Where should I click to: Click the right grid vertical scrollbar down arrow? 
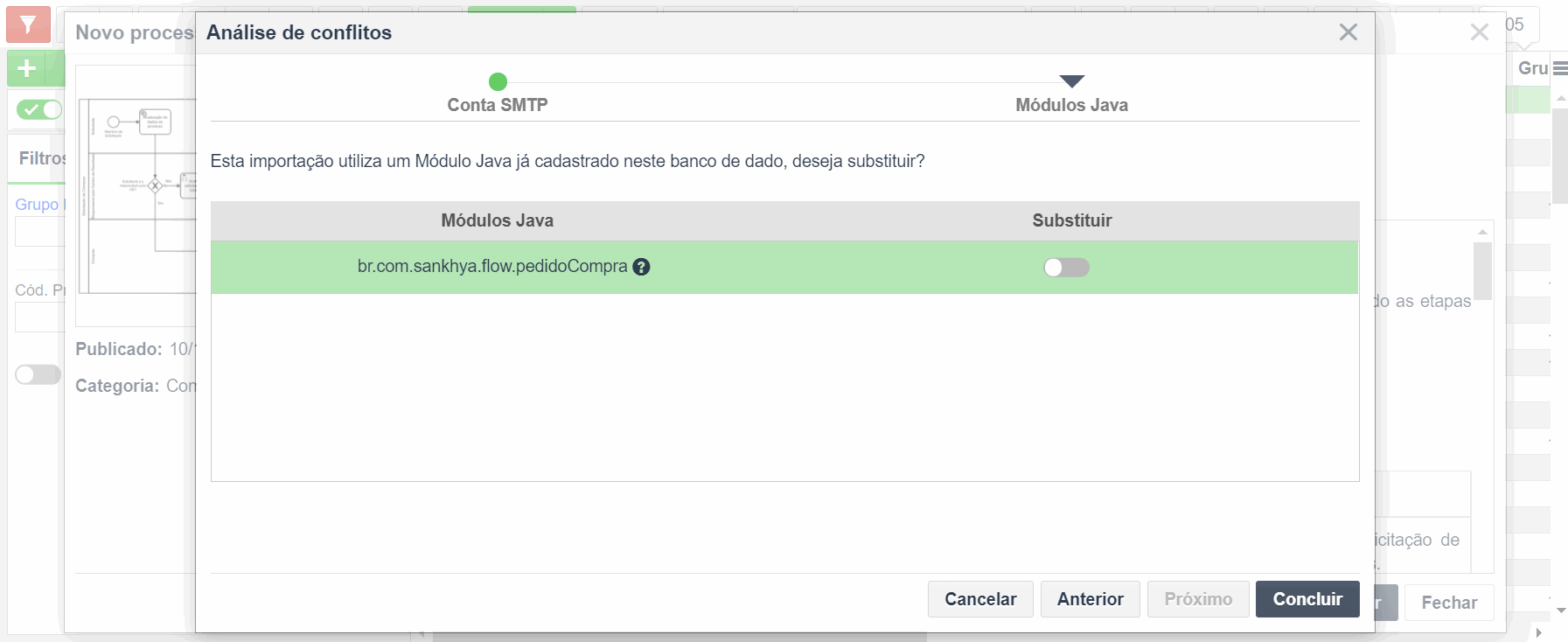click(x=1561, y=611)
